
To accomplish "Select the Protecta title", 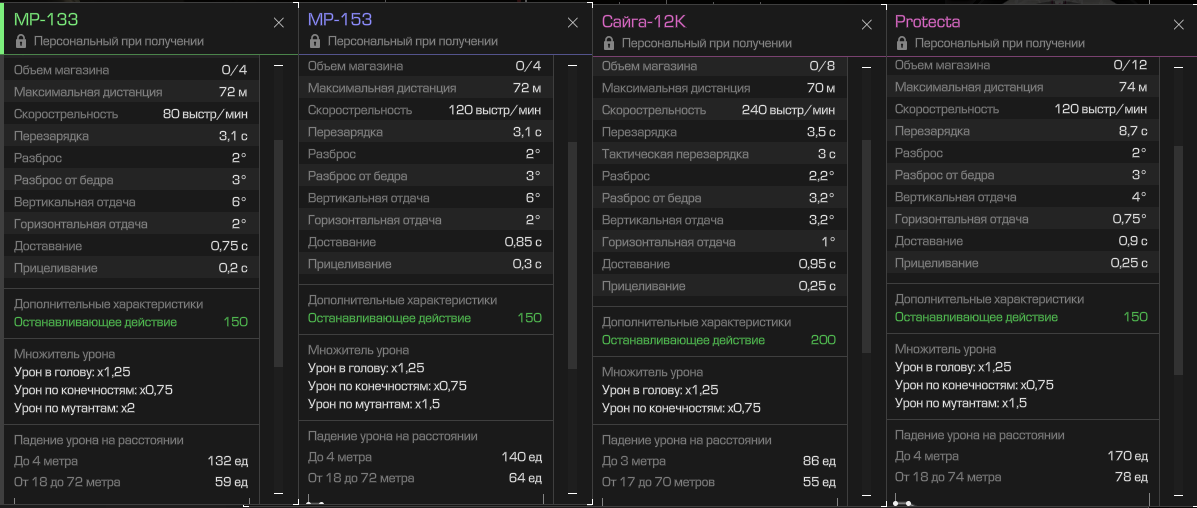I will pyautogui.click(x=928, y=21).
